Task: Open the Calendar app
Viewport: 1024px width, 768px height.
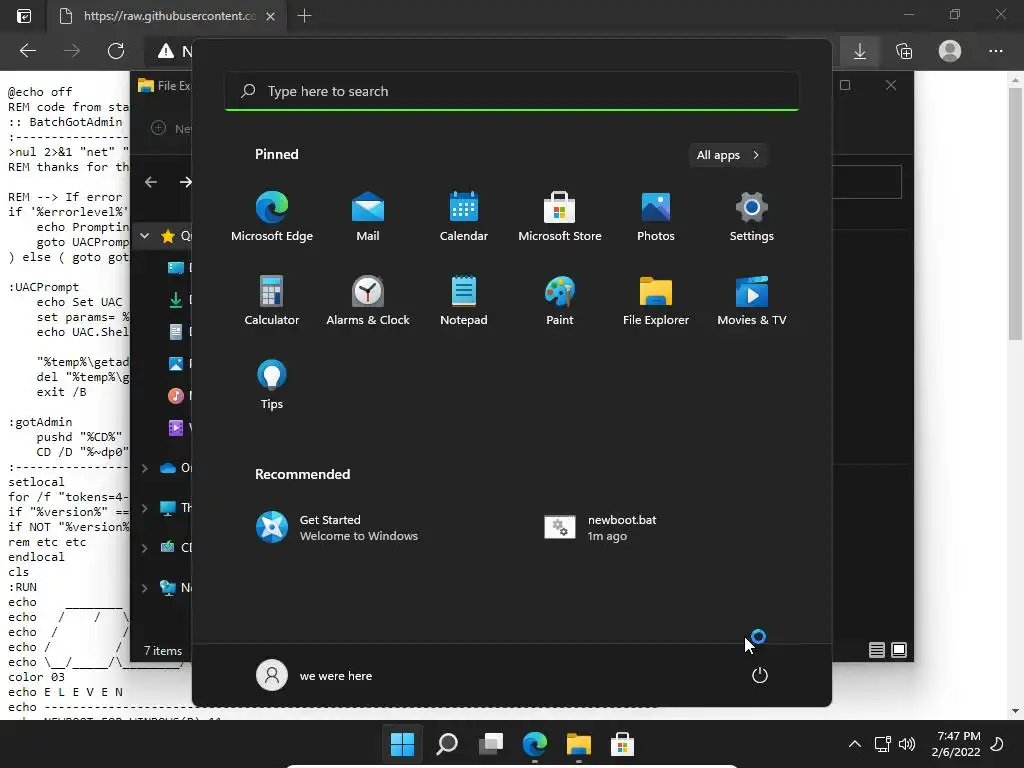Action: click(464, 217)
